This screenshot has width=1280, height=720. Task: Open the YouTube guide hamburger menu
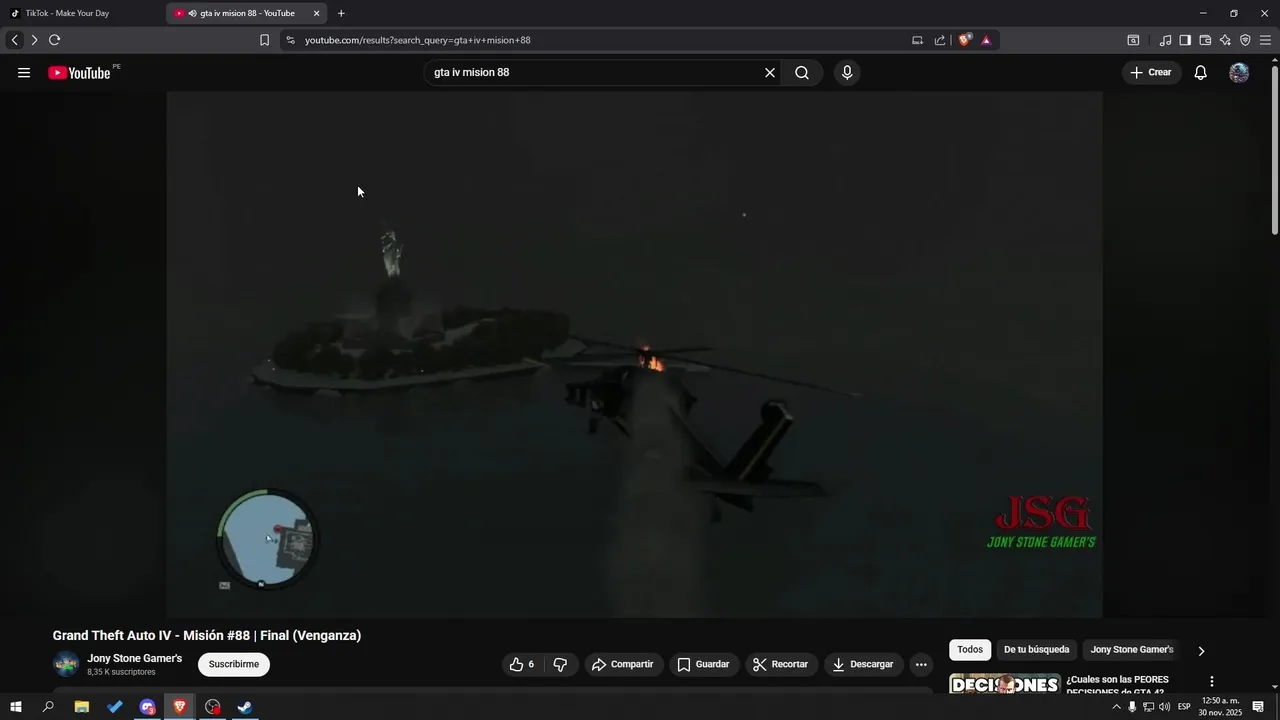click(x=24, y=72)
